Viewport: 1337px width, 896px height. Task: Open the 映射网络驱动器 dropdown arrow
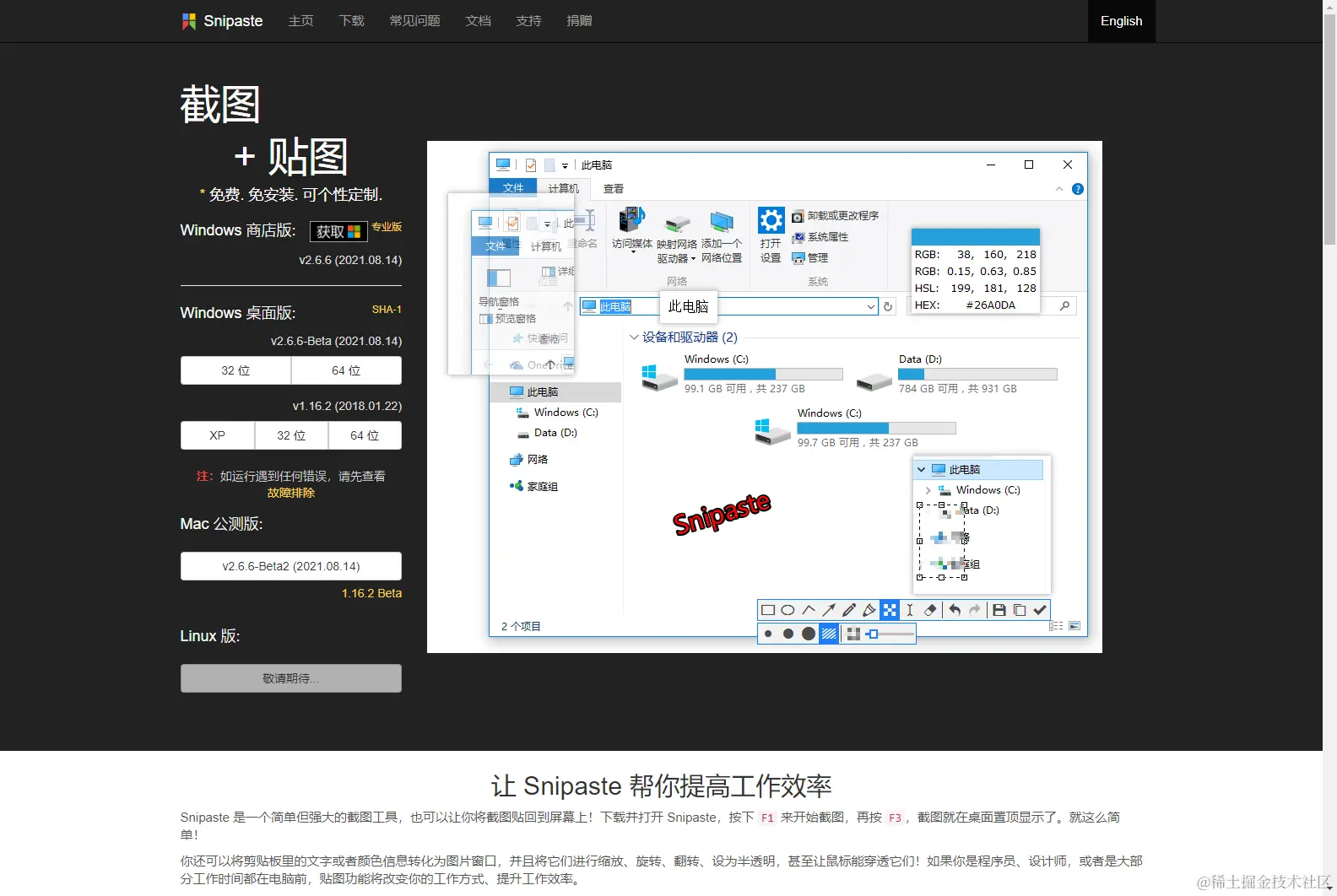point(693,259)
